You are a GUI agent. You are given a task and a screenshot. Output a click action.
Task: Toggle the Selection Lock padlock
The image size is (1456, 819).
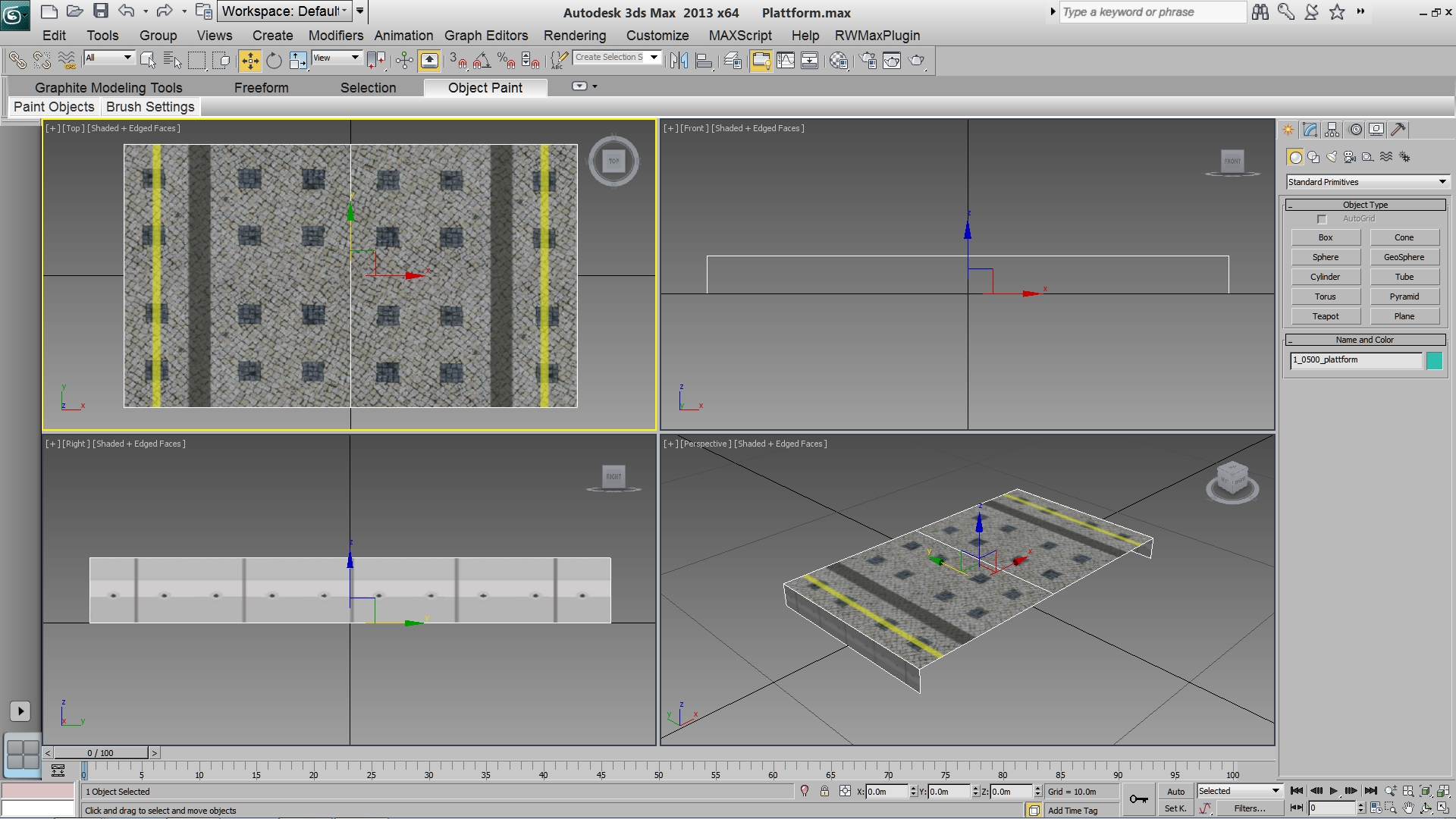click(824, 791)
